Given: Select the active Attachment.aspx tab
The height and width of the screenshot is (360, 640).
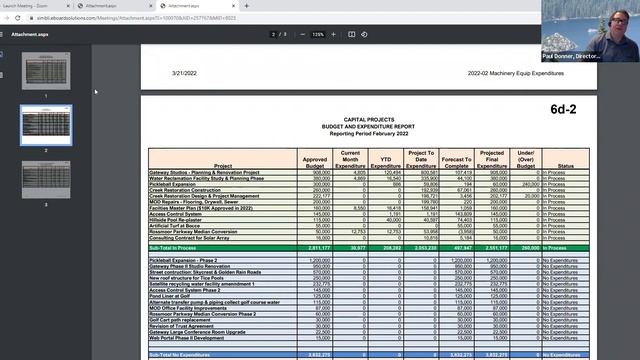Looking at the screenshot, I should [198, 6].
